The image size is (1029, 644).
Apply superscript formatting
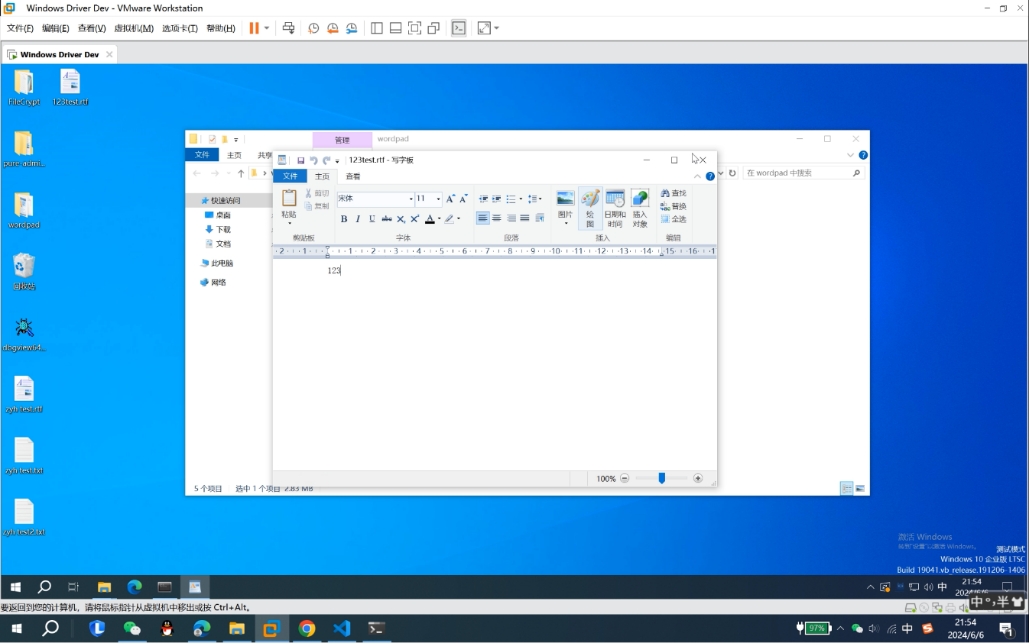point(415,219)
